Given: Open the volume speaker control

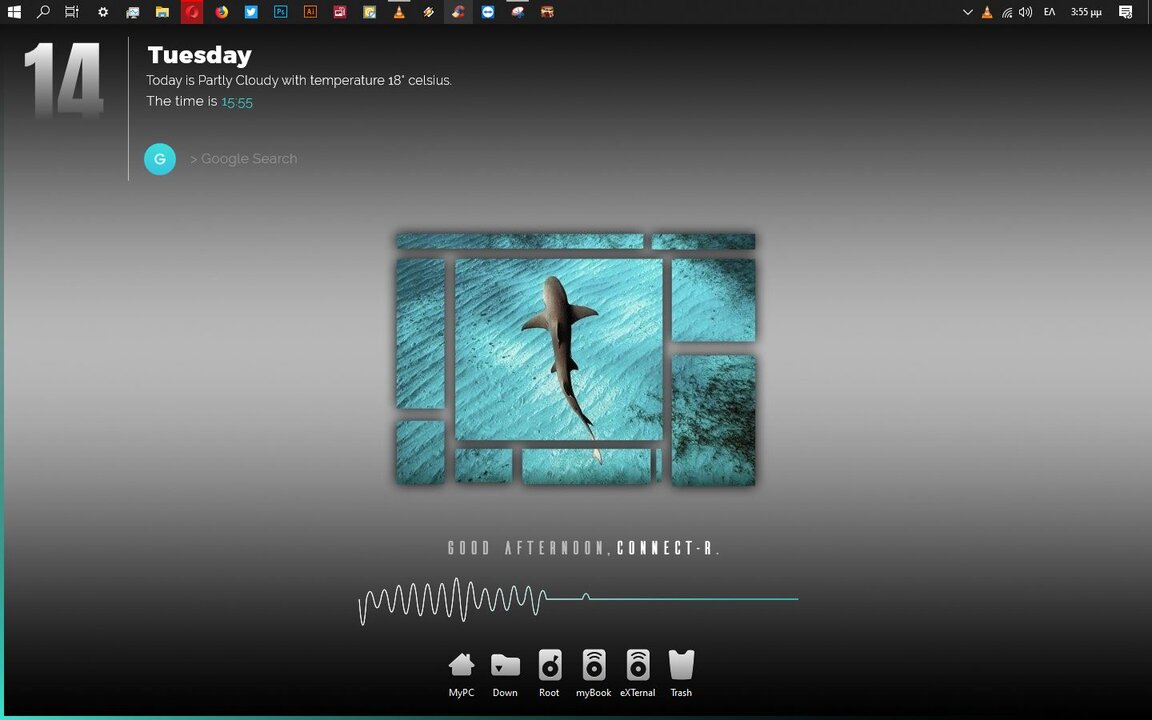Looking at the screenshot, I should [1026, 12].
